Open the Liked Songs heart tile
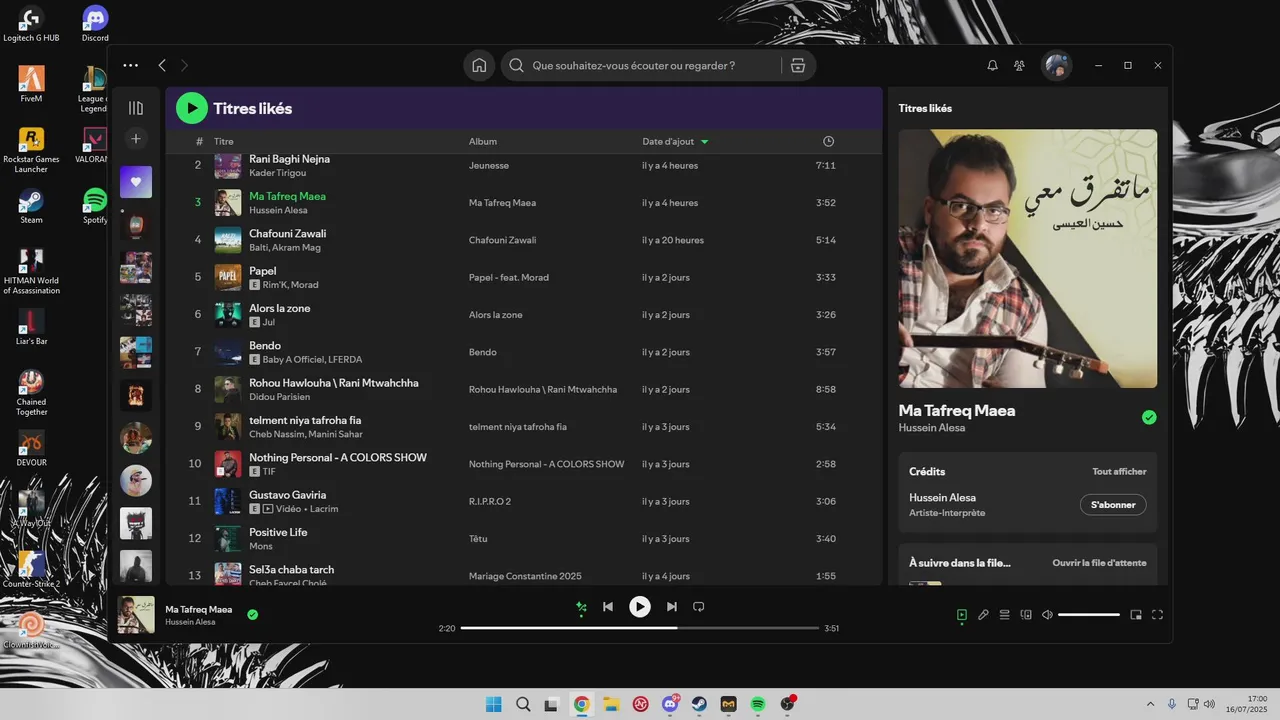This screenshot has height=720, width=1280. click(136, 182)
